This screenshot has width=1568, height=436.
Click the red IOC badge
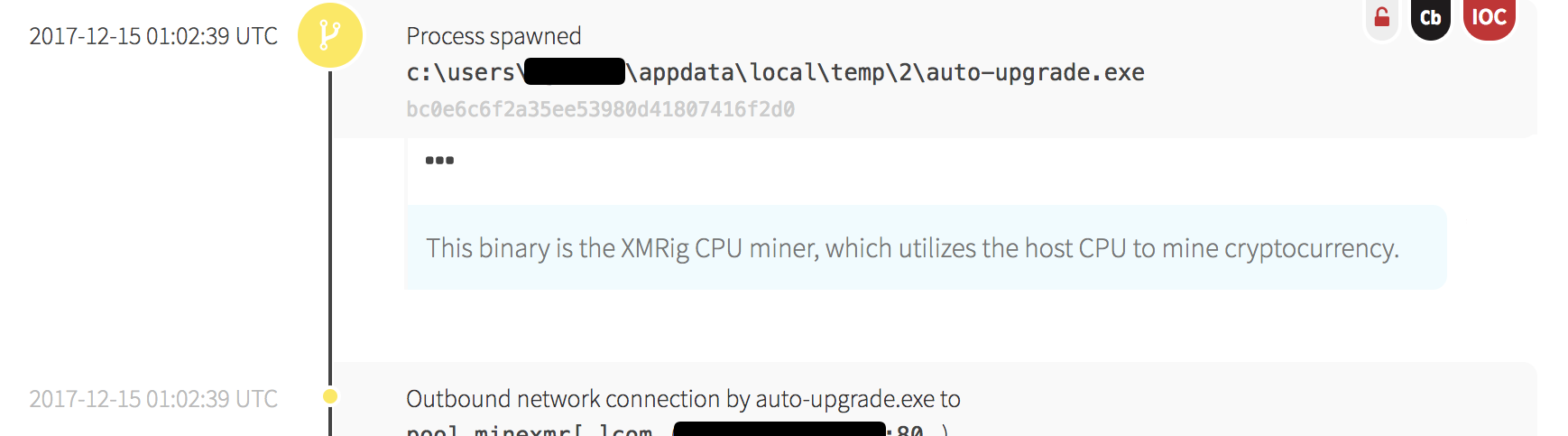1489,17
